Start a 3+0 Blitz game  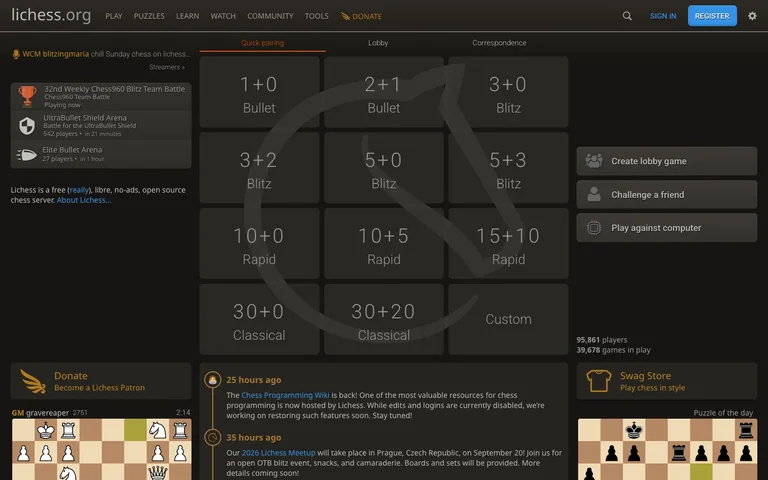(508, 92)
